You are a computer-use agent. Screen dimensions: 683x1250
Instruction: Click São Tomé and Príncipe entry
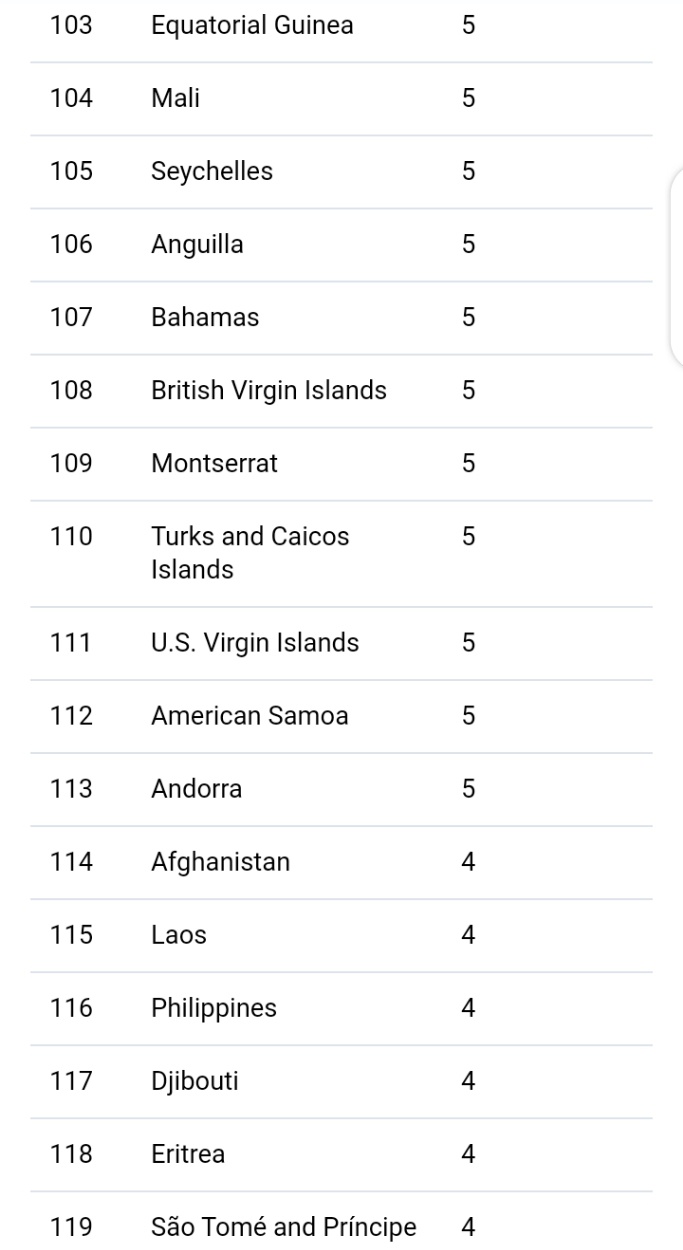point(284,1226)
